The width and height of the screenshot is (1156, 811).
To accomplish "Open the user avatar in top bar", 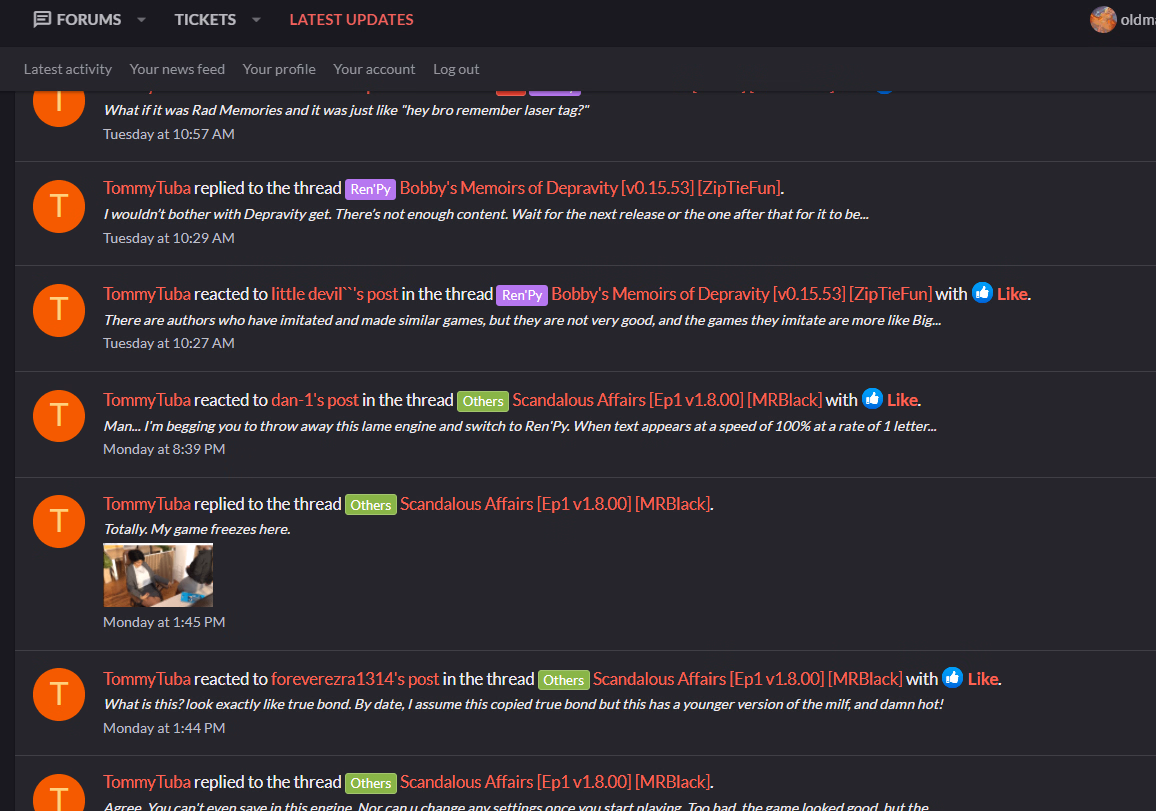I will [x=1103, y=20].
